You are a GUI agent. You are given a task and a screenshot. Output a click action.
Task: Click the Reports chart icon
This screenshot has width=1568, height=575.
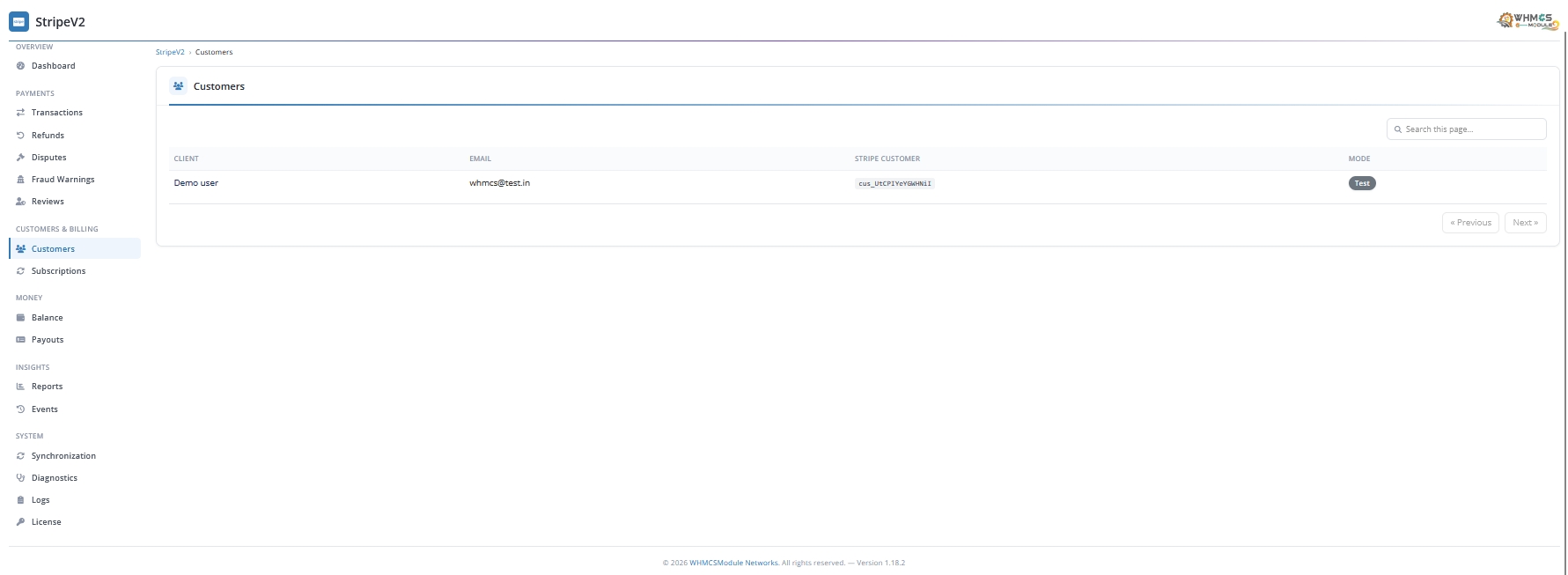pos(20,387)
